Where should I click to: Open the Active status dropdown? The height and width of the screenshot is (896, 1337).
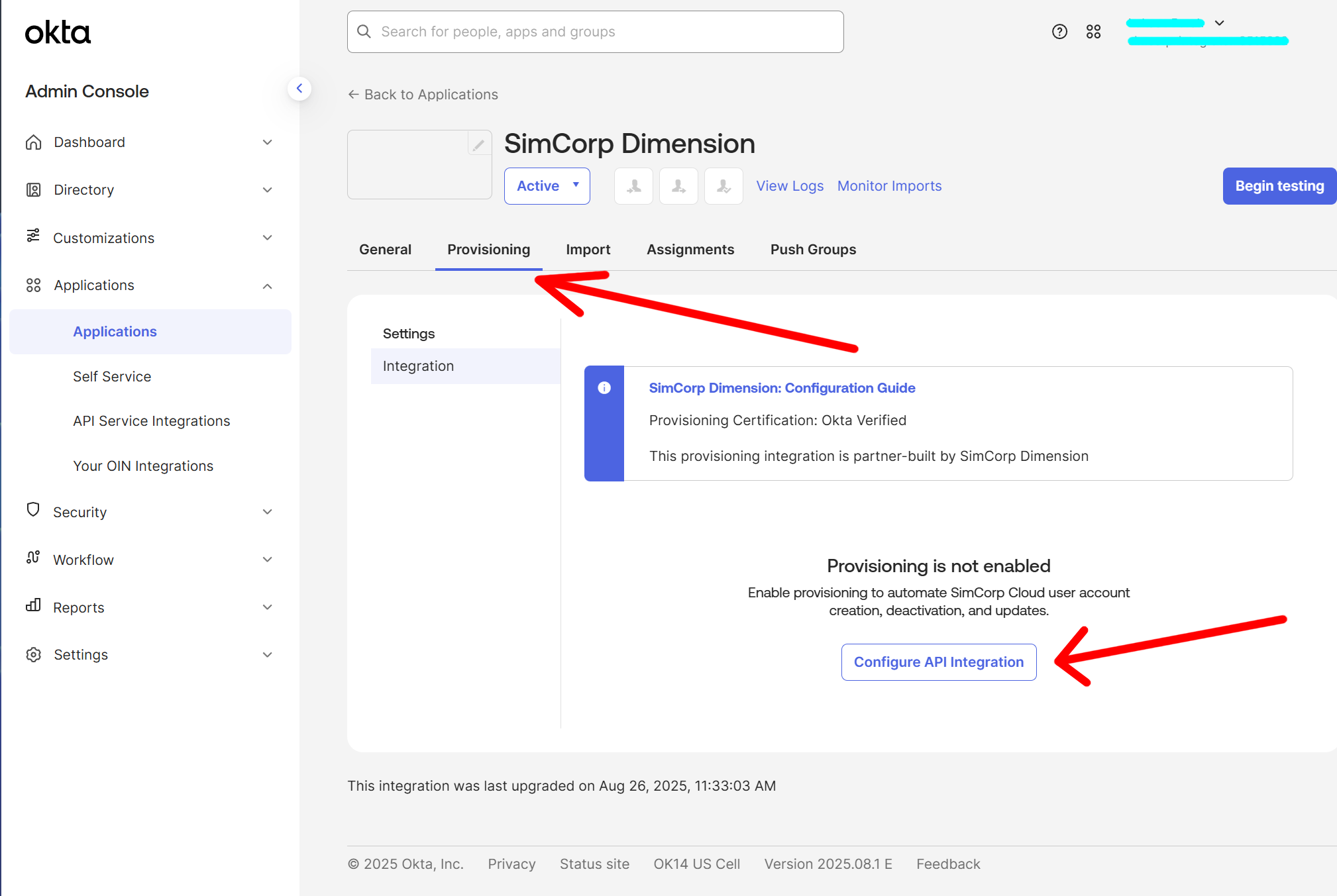coord(547,185)
